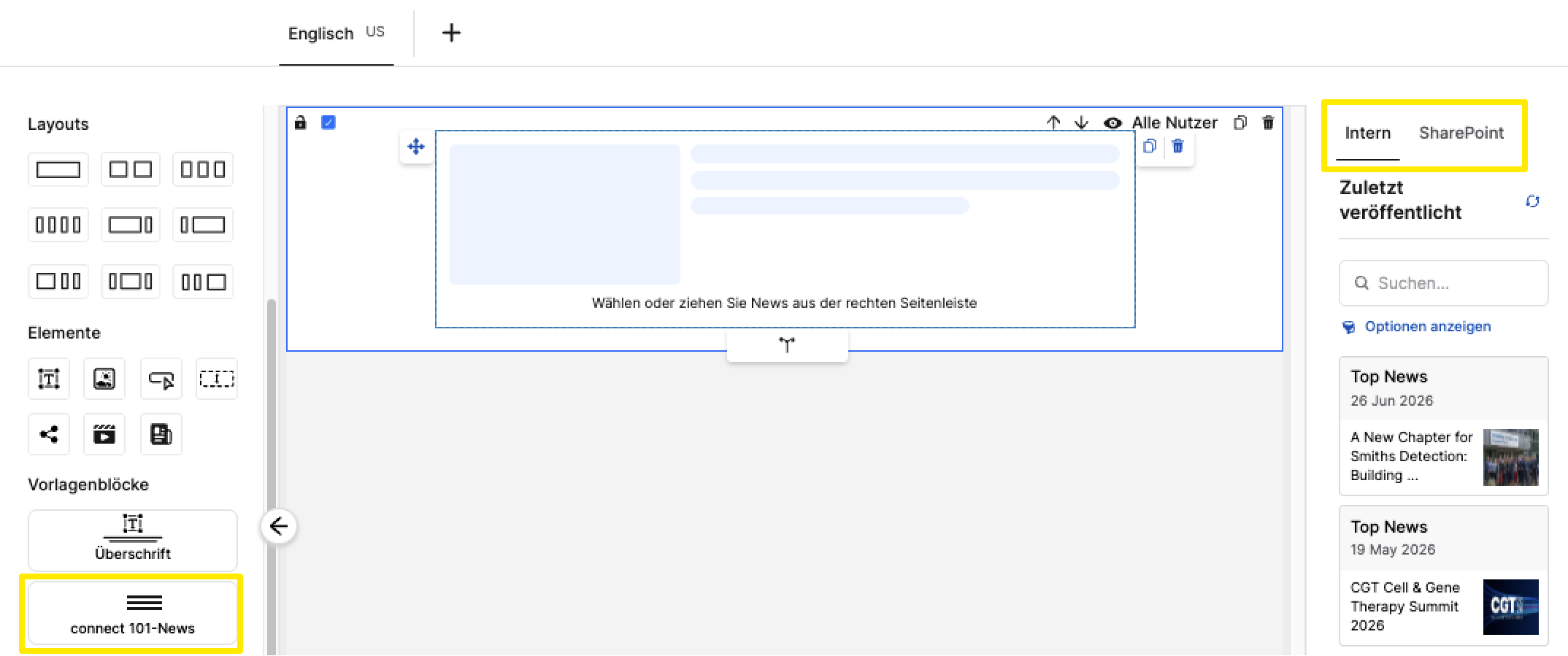The width and height of the screenshot is (1568, 656).
Task: Add a spacer element
Action: tap(217, 379)
